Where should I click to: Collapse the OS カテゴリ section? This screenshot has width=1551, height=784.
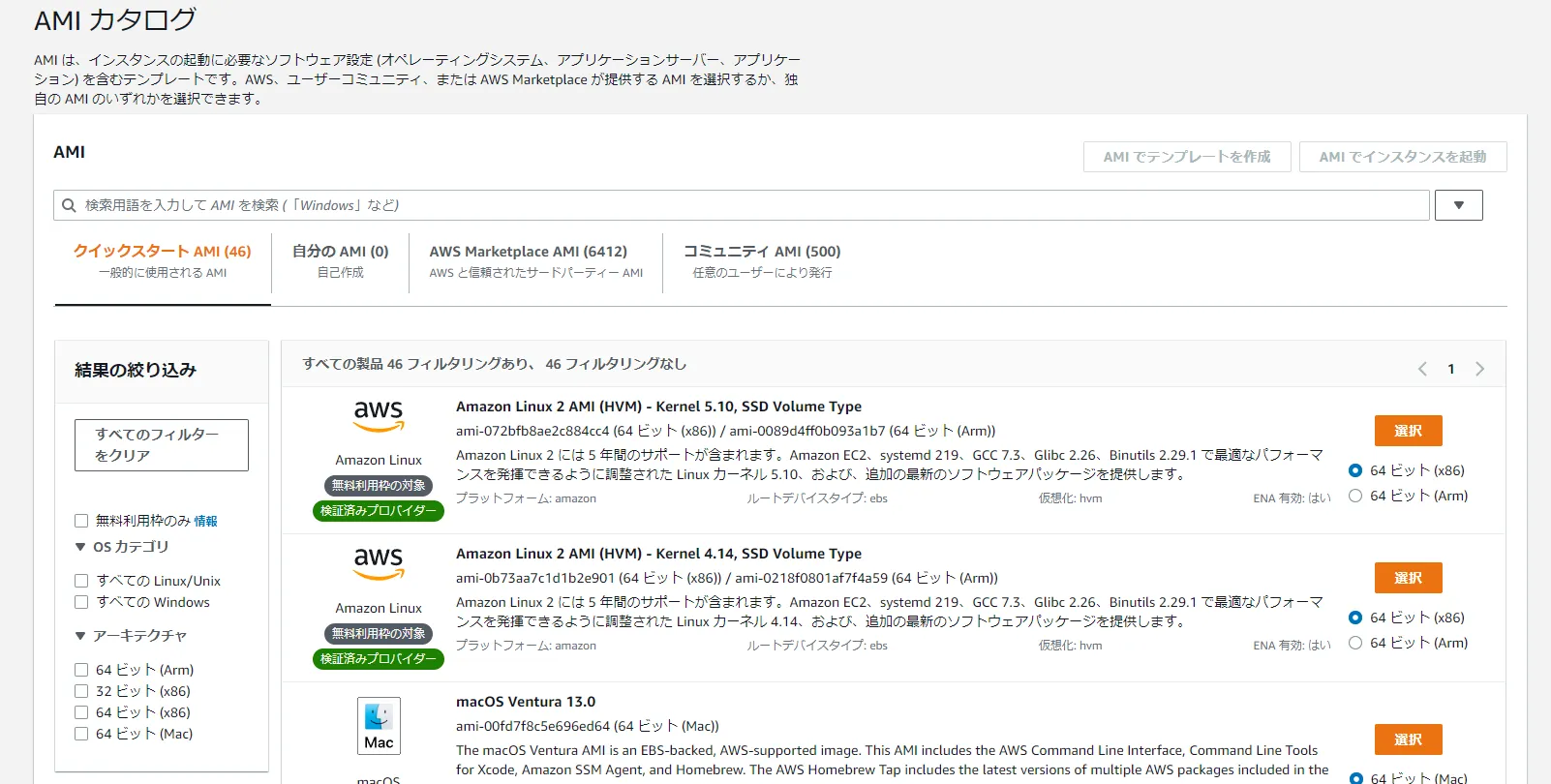pos(80,547)
